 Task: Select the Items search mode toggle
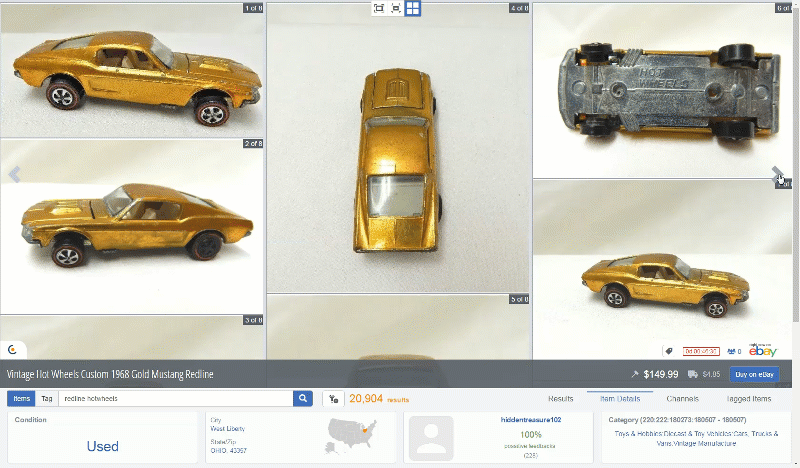coord(21,399)
